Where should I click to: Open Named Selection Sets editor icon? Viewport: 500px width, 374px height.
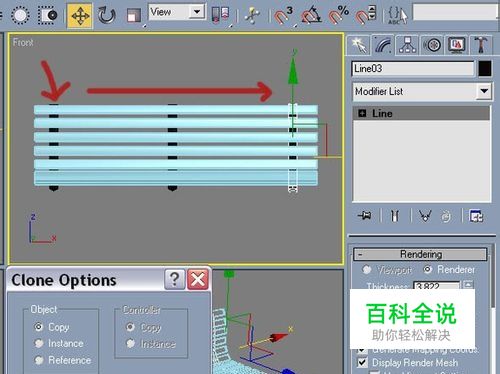pos(397,15)
